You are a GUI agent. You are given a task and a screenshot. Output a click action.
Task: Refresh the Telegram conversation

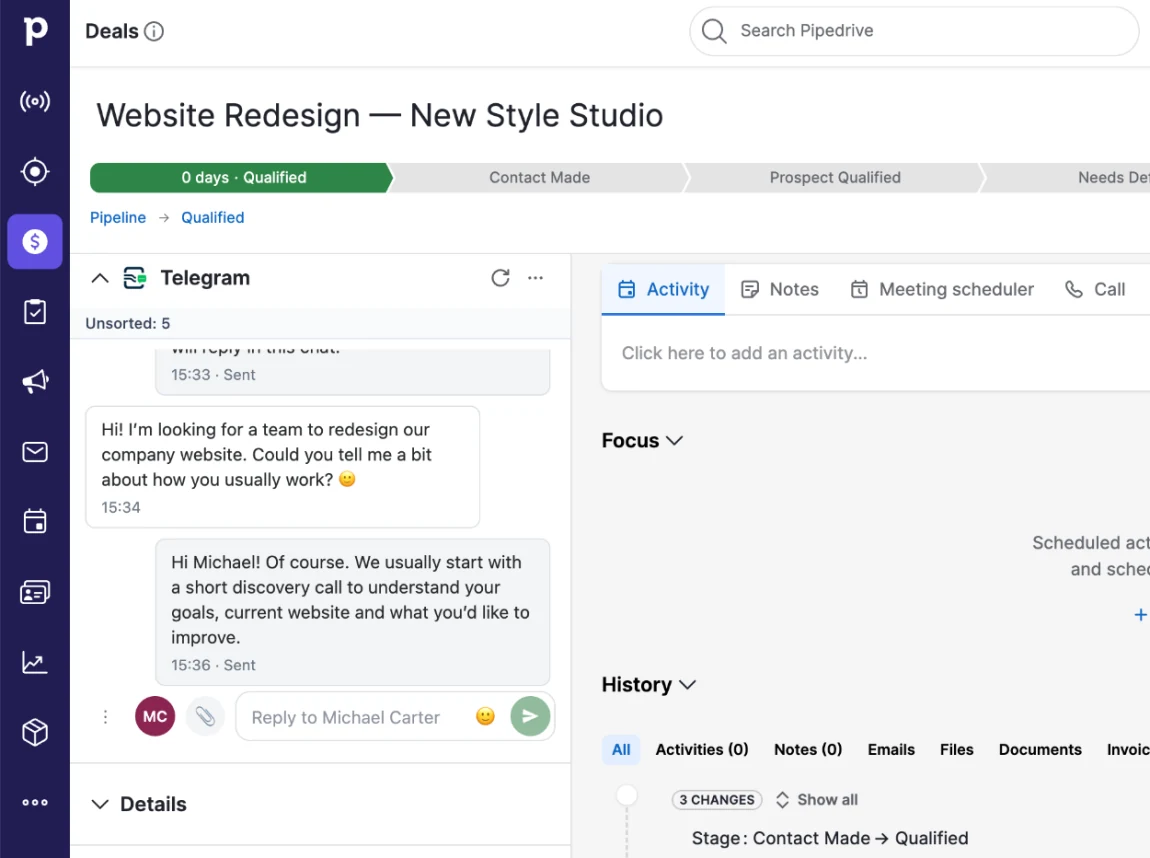pyautogui.click(x=500, y=278)
